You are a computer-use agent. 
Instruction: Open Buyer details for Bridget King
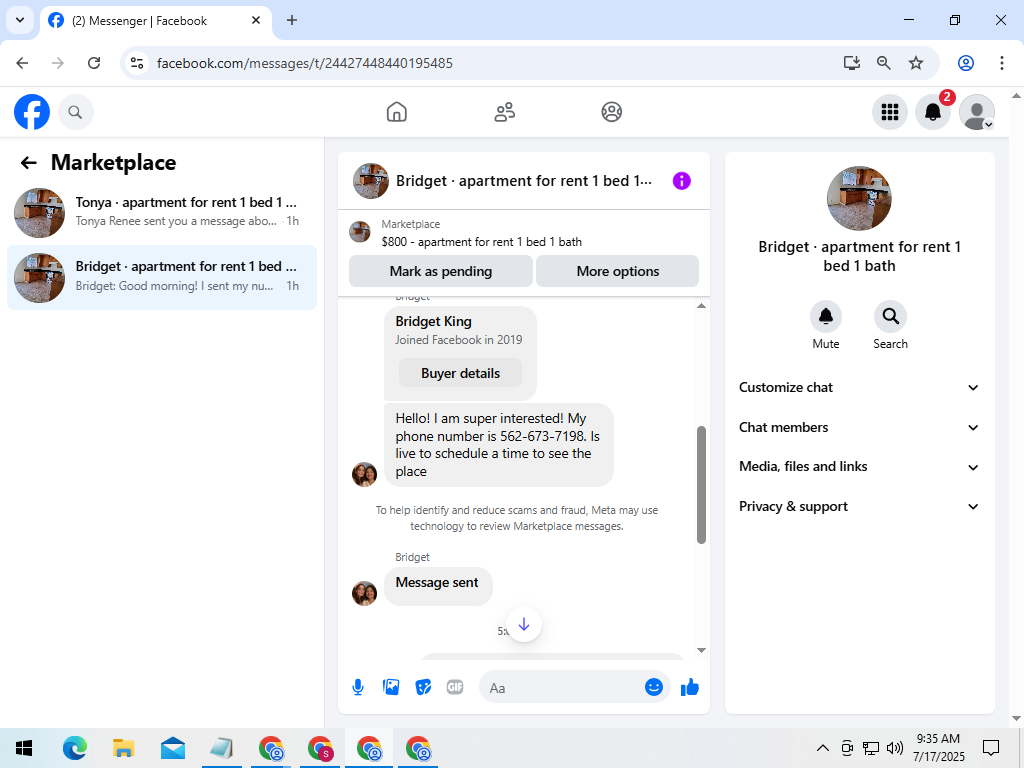[460, 373]
